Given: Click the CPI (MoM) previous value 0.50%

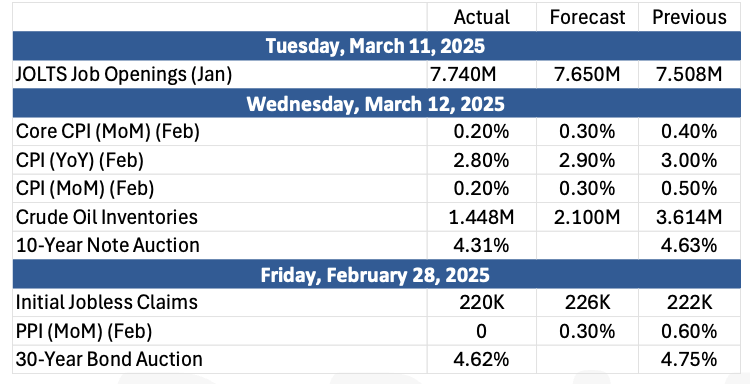Looking at the screenshot, I should click(689, 189).
